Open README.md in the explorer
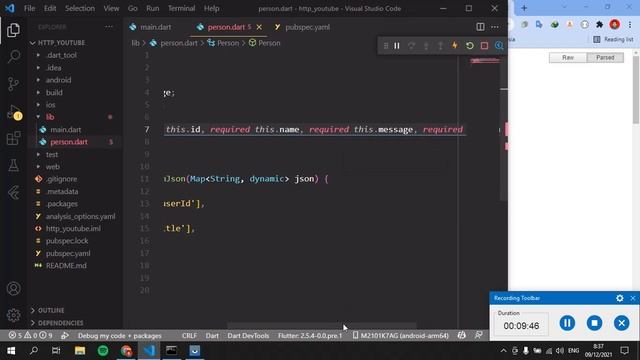This screenshot has width=640, height=360. (x=66, y=266)
